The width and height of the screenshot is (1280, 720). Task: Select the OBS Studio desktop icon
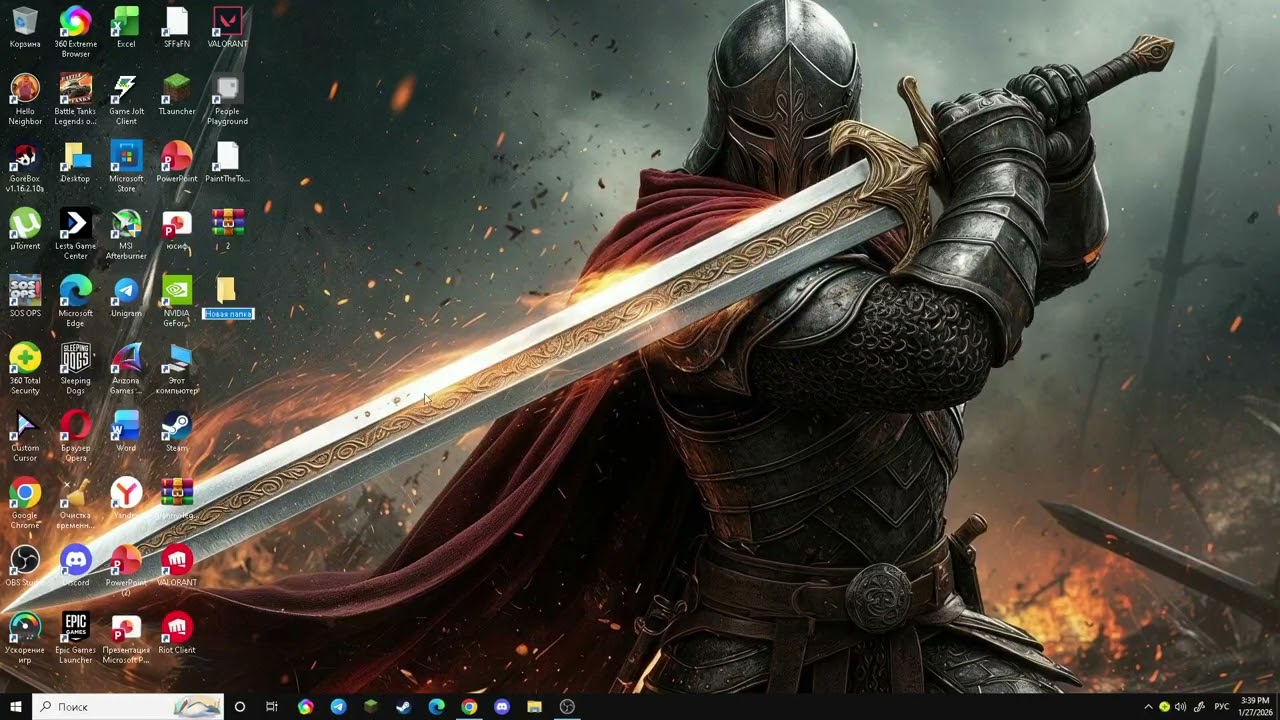click(25, 559)
